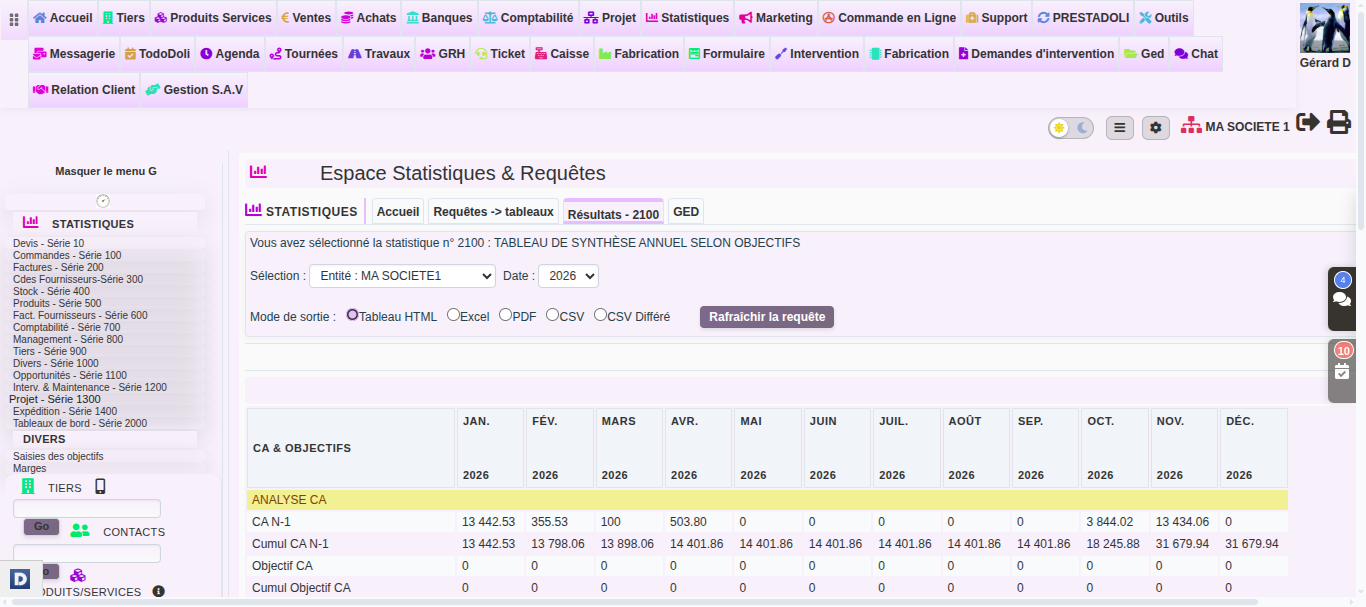The width and height of the screenshot is (1366, 607).
Task: Open the chat bubbles side widget
Action: pos(1342,298)
